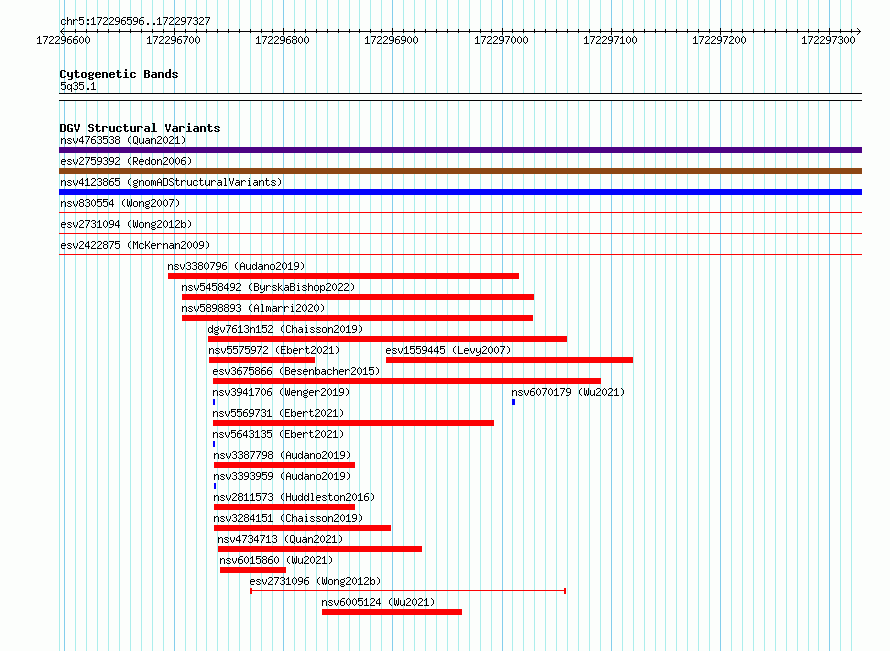Open nsv5569731 (Ebert2021) label
This screenshot has height=651, width=890.
pyautogui.click(x=278, y=413)
